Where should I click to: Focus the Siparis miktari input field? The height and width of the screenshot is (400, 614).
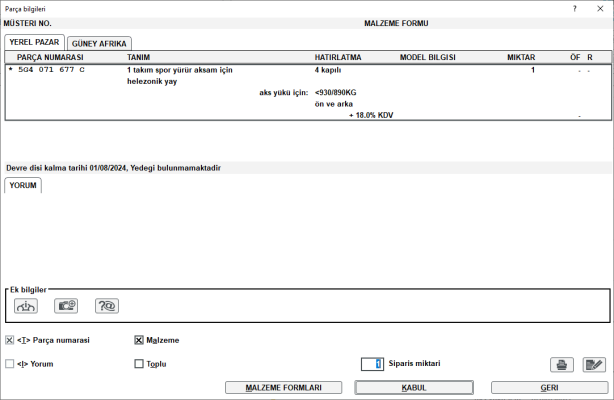click(x=371, y=364)
